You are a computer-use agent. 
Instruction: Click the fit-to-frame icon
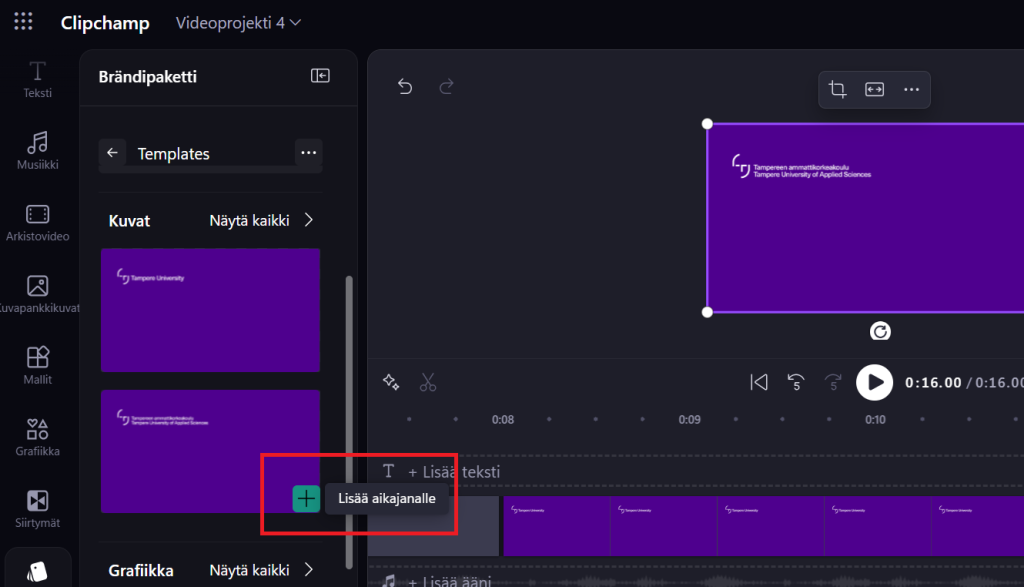point(874,90)
